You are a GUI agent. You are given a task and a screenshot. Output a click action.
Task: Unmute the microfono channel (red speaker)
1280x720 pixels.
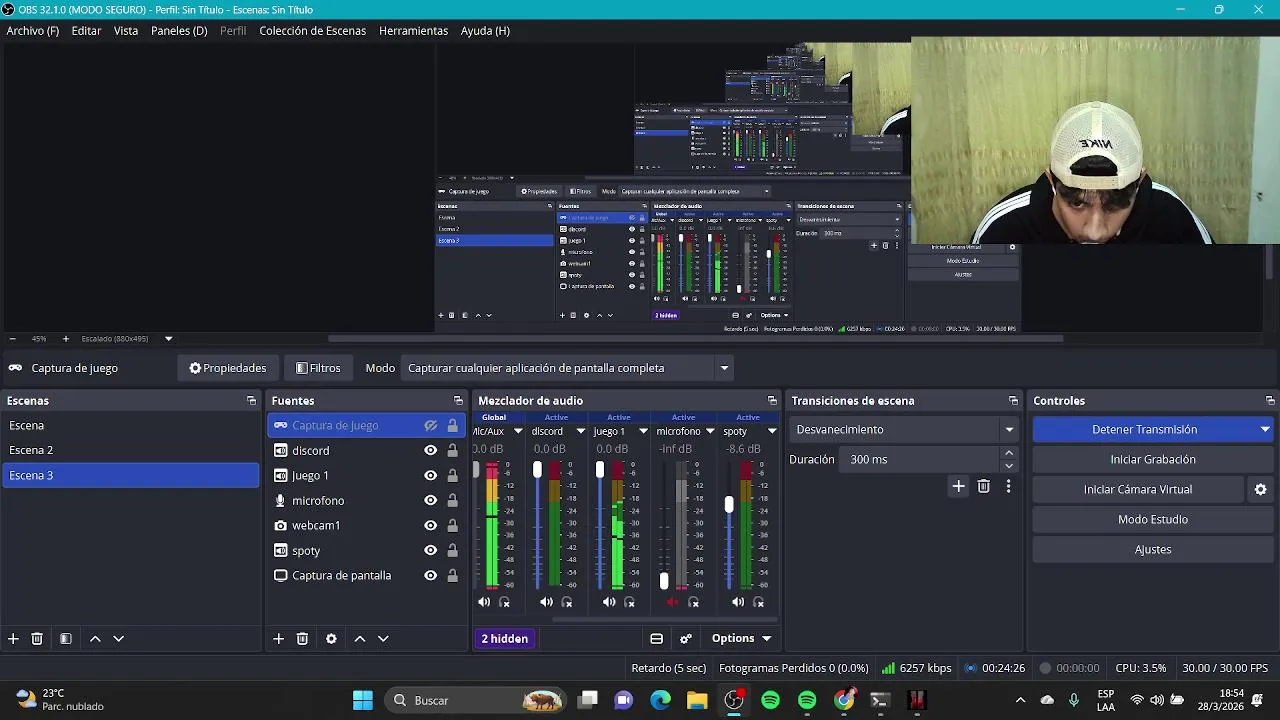pos(672,602)
